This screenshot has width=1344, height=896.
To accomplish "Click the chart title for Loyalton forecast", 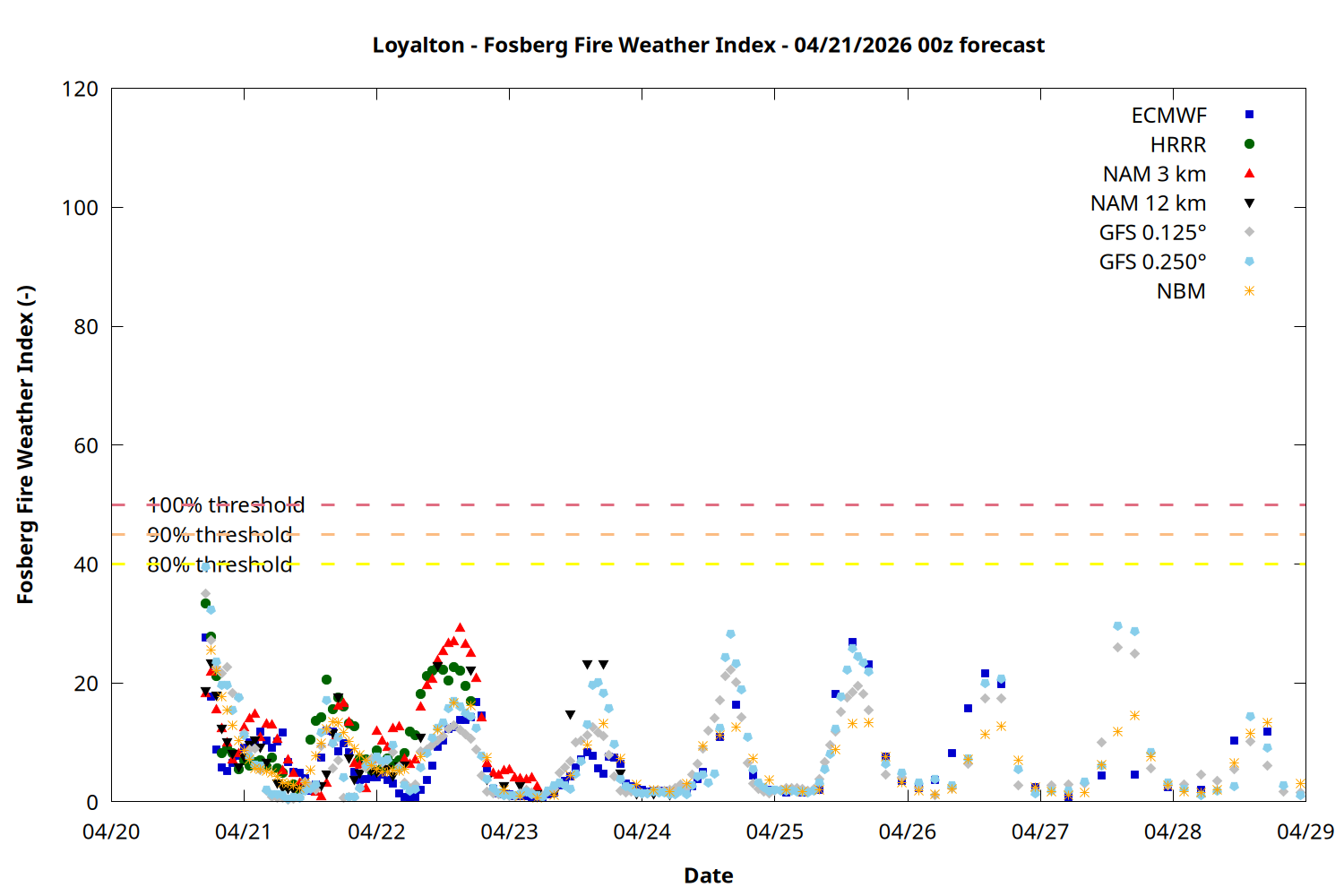I will (708, 45).
